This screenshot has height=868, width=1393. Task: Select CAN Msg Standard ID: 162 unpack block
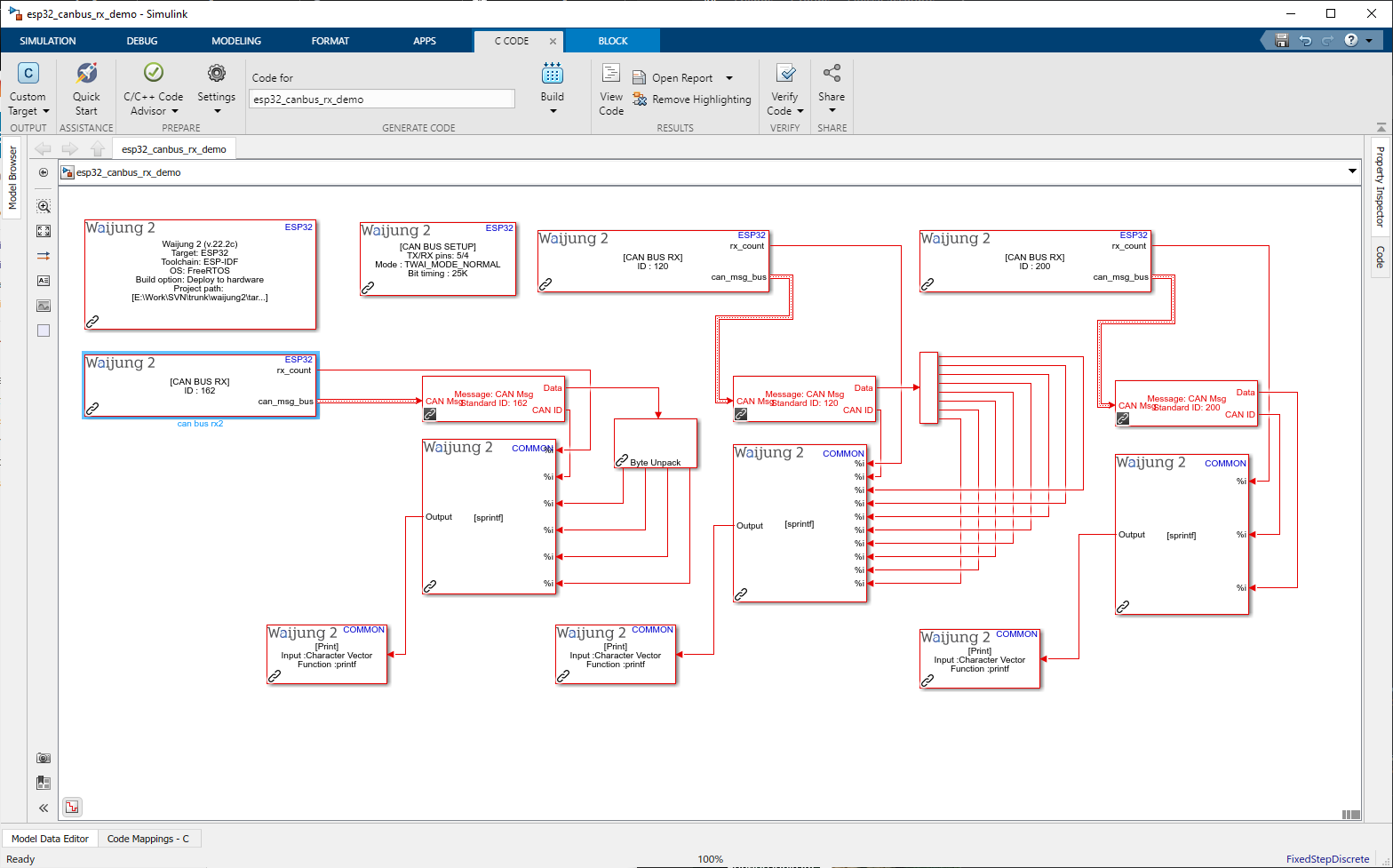tap(493, 399)
